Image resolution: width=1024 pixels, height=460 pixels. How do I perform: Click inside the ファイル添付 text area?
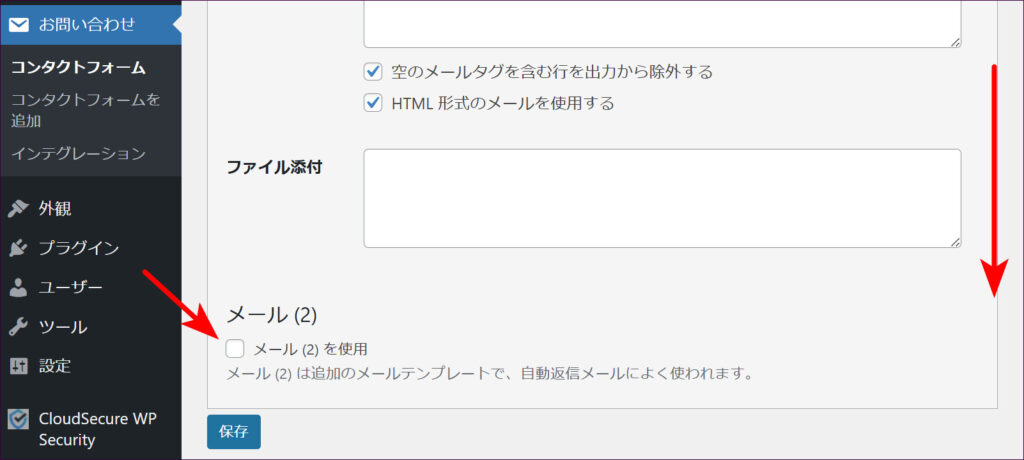pos(661,198)
